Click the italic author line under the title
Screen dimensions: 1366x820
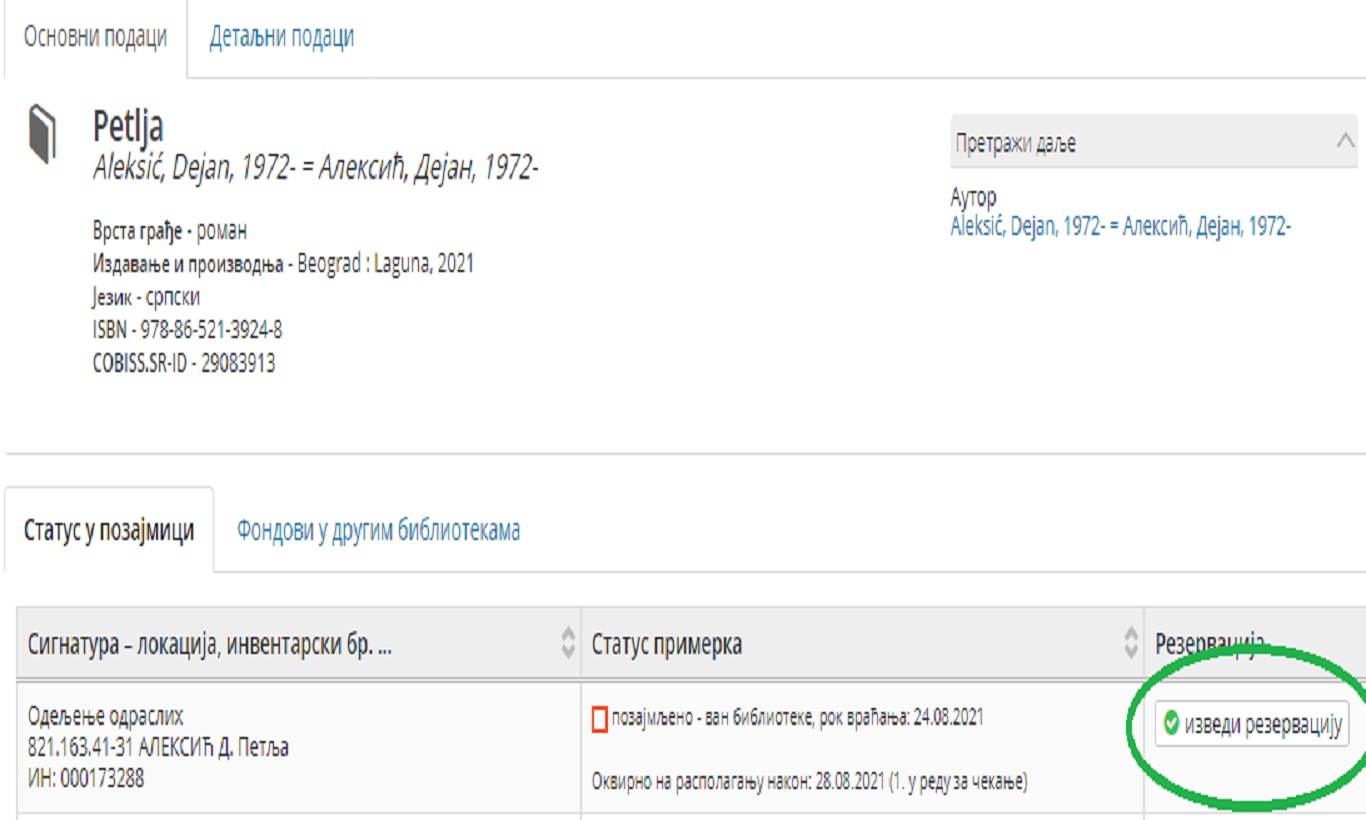[316, 168]
